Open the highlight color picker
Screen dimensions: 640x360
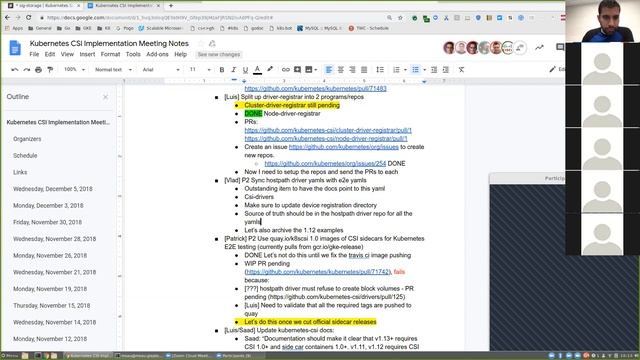[270, 70]
